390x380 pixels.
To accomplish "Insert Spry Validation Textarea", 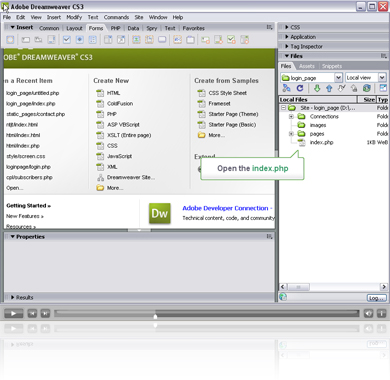I will coord(218,40).
